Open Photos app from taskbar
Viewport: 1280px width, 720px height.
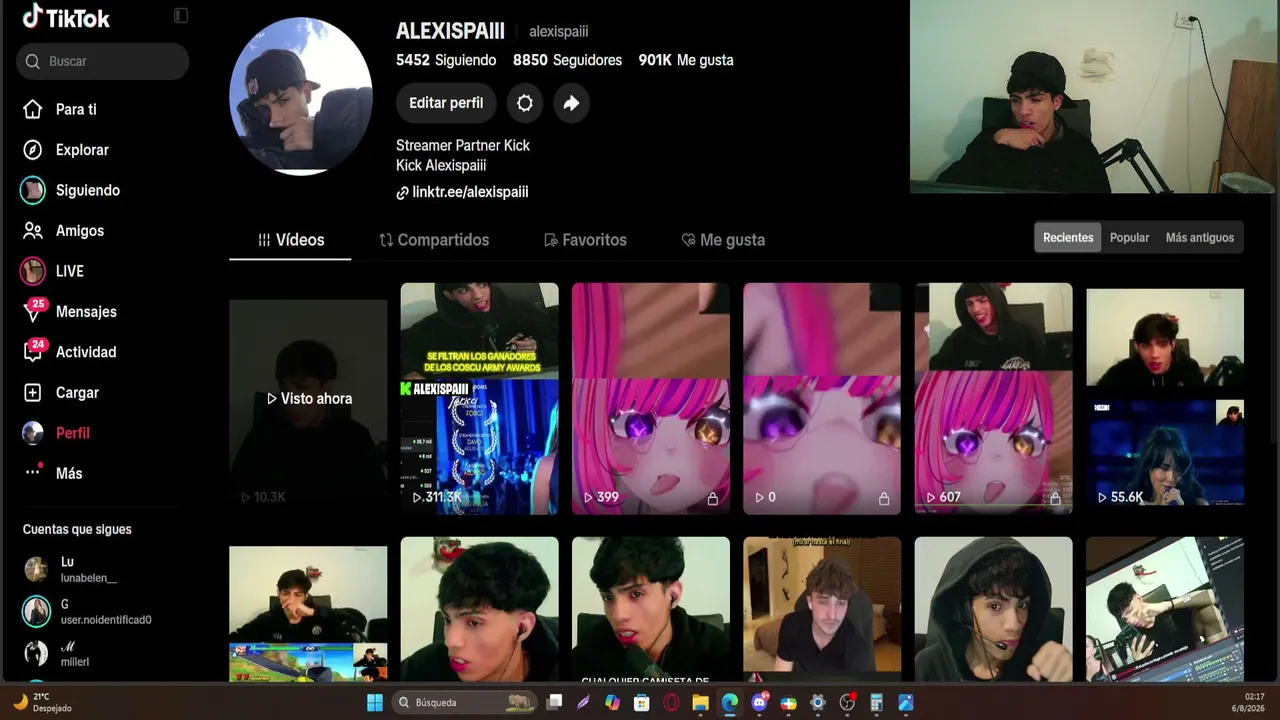pos(906,703)
